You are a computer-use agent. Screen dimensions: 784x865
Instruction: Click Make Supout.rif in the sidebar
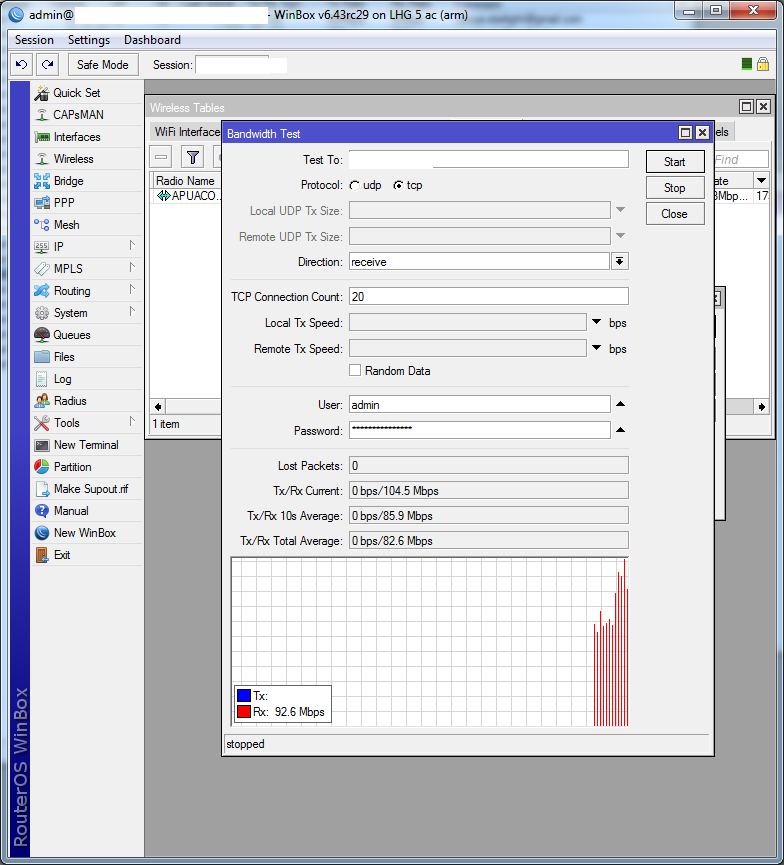click(87, 489)
